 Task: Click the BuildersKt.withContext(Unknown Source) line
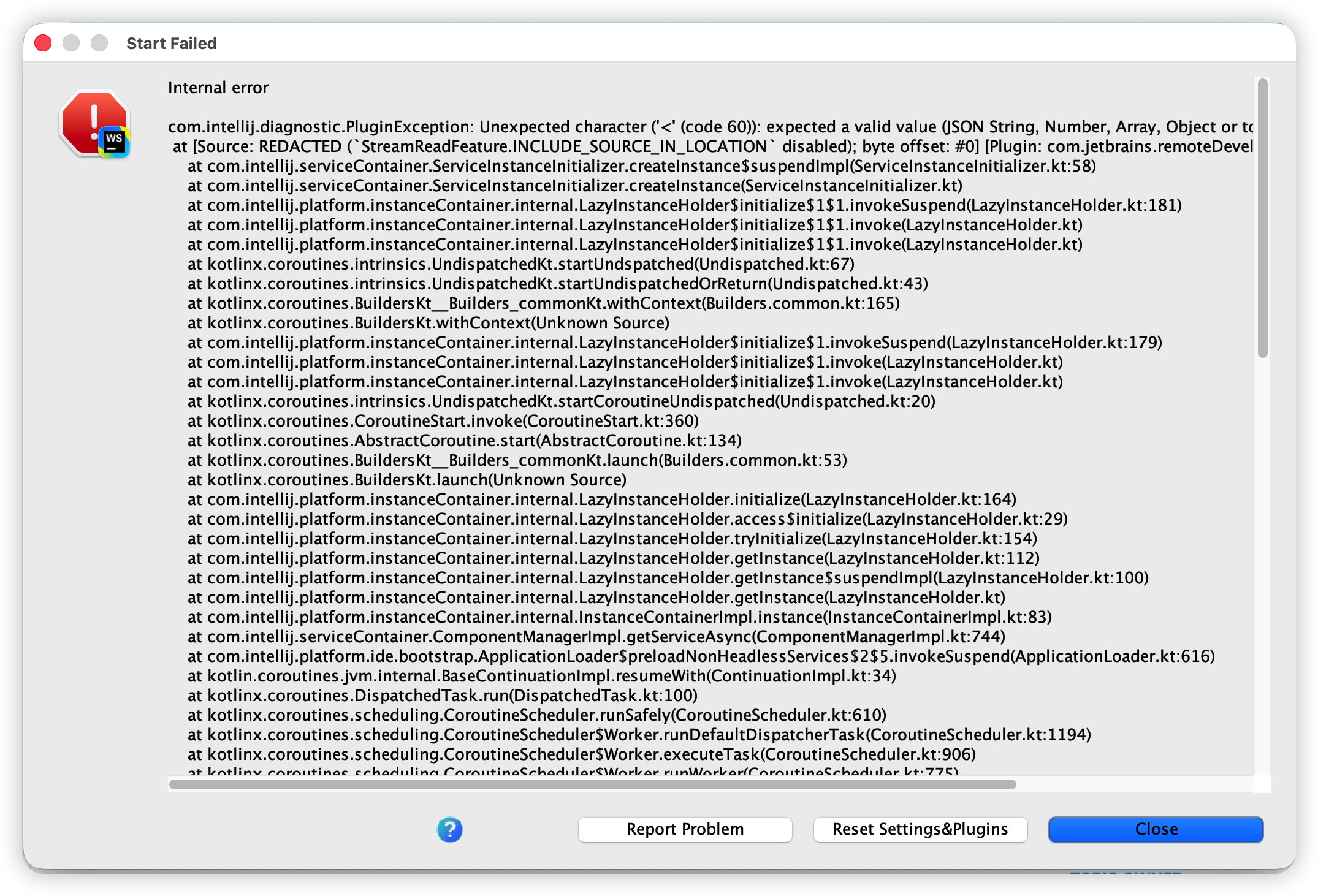(429, 323)
